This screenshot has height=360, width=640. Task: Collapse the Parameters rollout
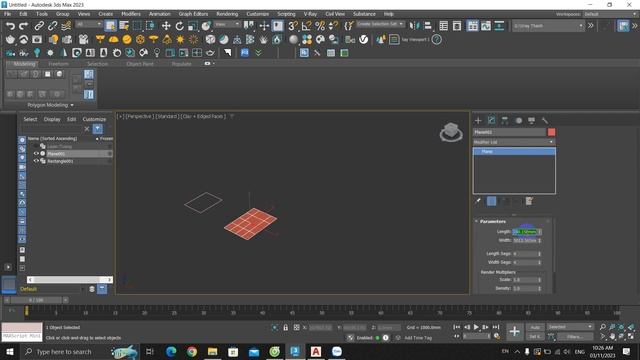[x=492, y=221]
